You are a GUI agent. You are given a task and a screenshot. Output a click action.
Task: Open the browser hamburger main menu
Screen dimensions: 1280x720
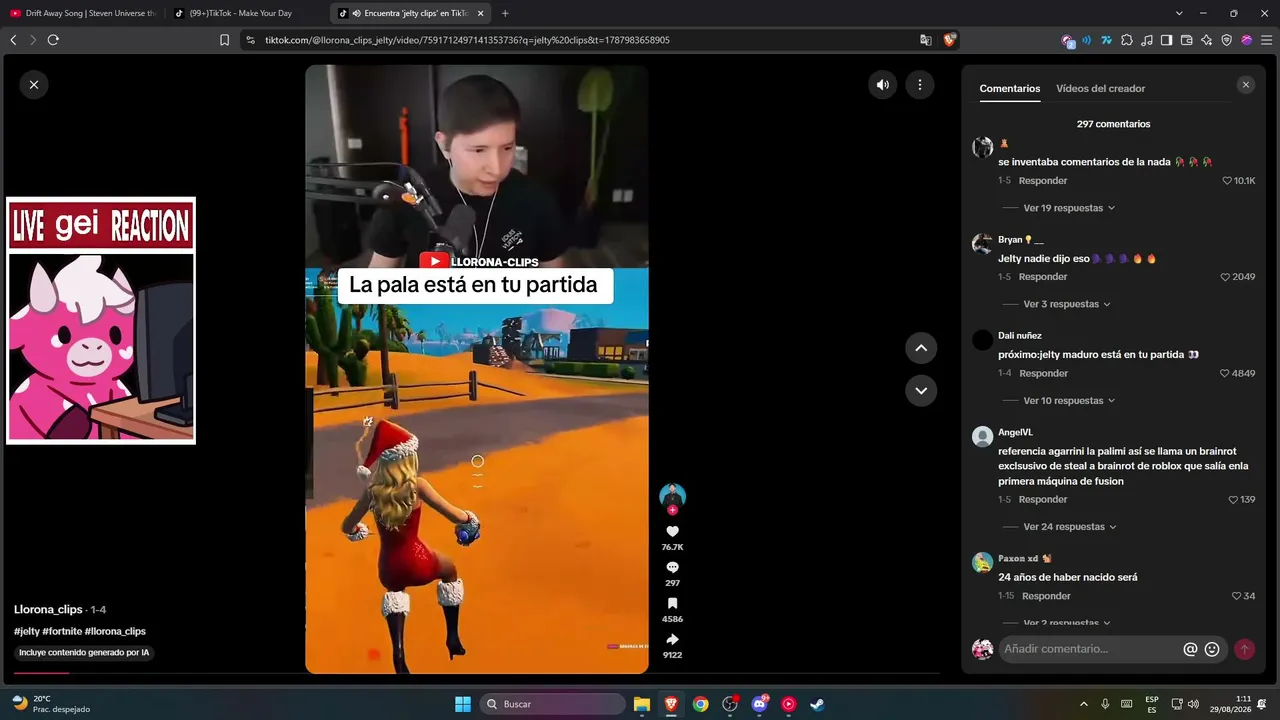pos(1265,40)
